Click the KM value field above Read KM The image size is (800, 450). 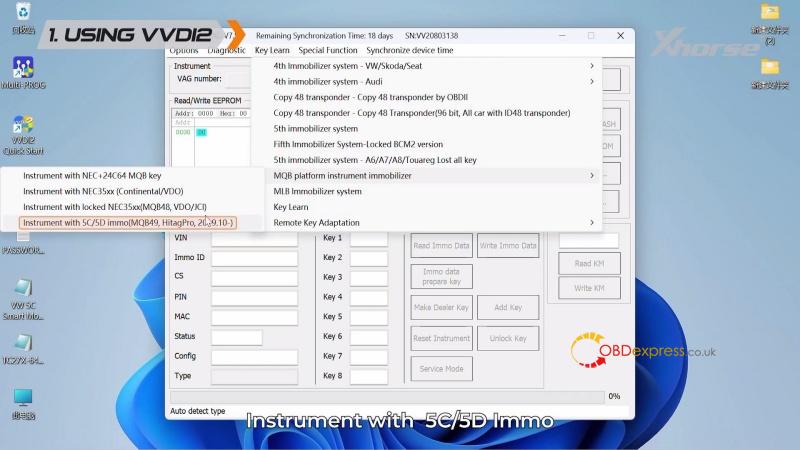point(589,240)
